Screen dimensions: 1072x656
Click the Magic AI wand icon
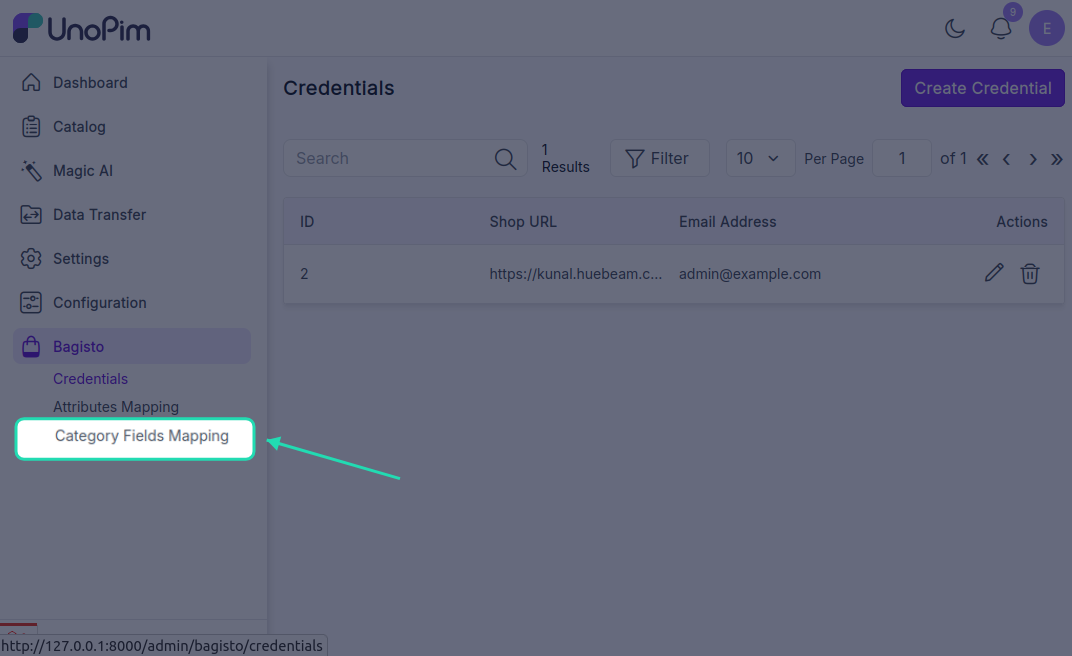point(31,171)
